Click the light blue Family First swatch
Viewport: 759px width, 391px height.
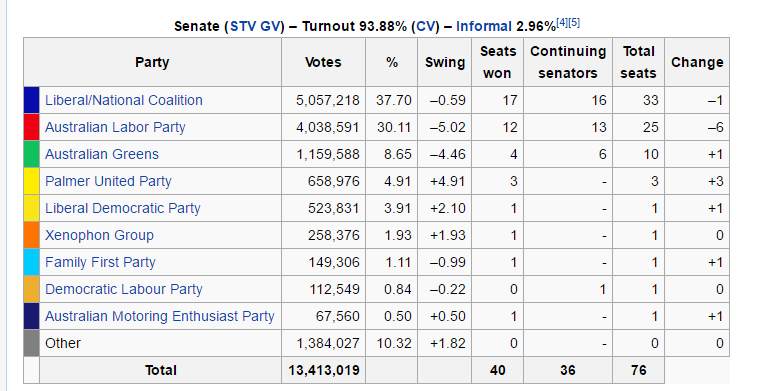[x=31, y=262]
